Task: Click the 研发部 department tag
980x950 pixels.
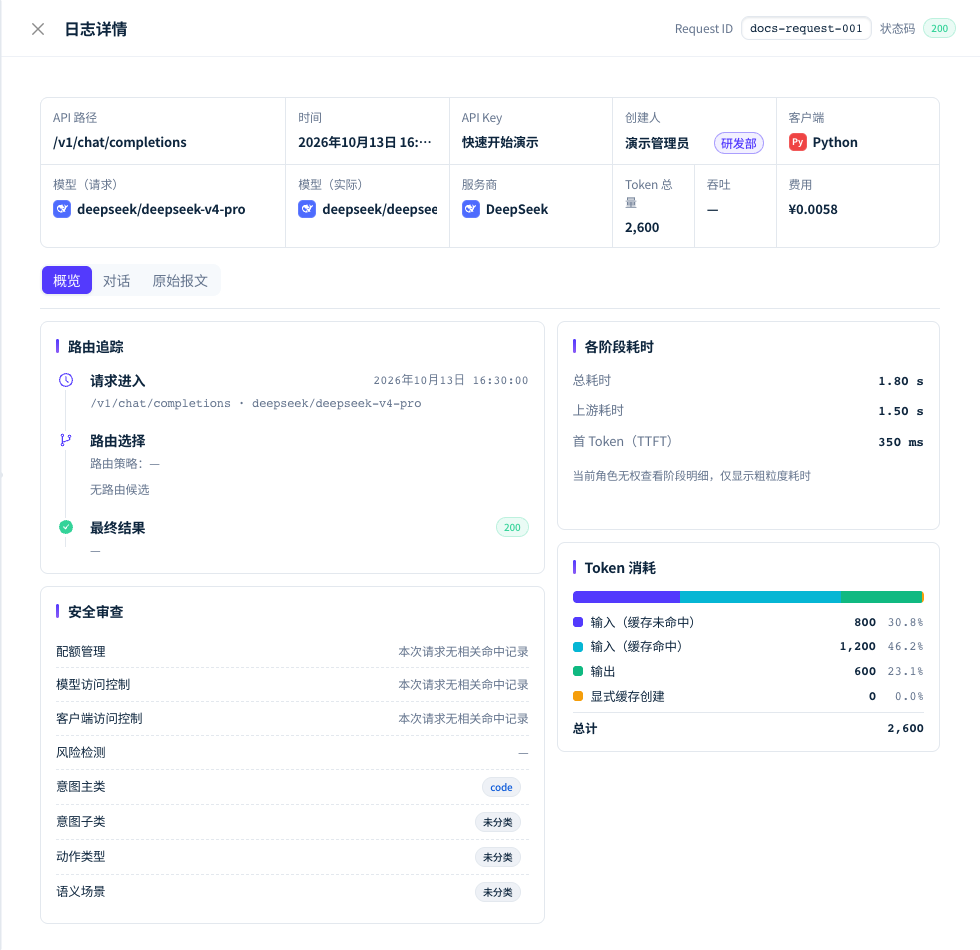Action: (x=739, y=143)
